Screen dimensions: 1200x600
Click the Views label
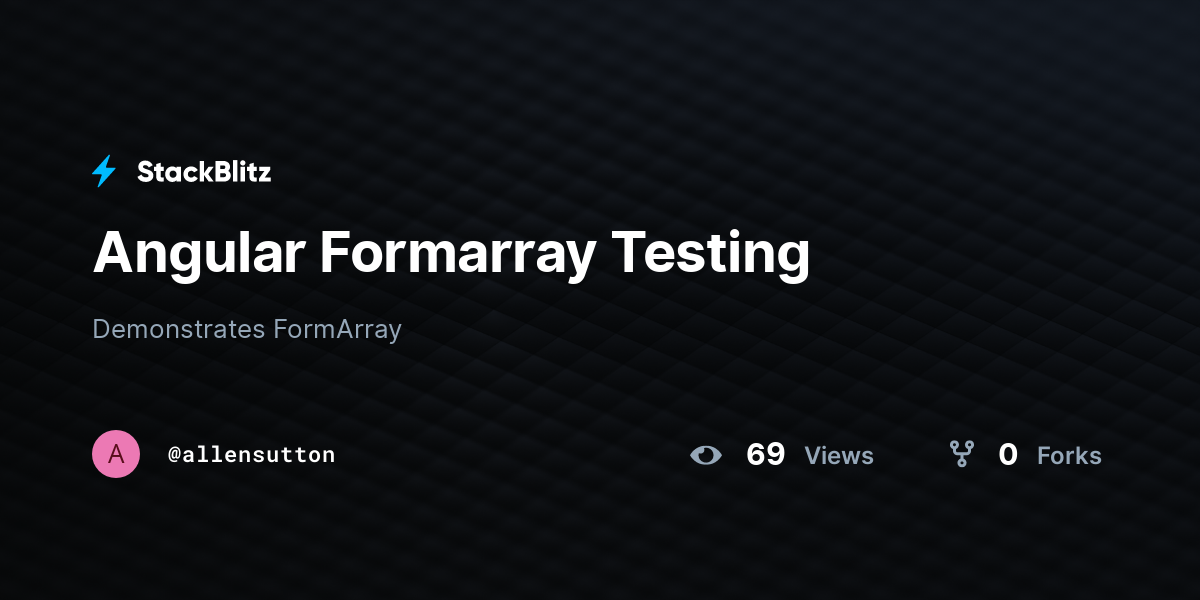(x=839, y=456)
